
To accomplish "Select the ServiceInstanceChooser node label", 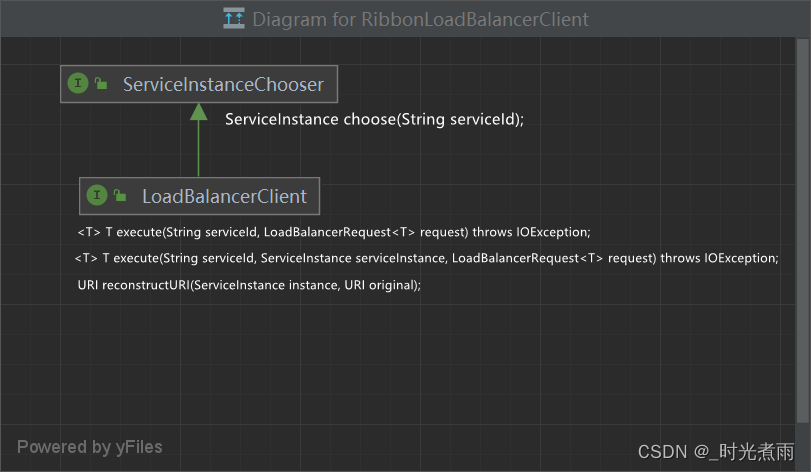I will click(223, 85).
